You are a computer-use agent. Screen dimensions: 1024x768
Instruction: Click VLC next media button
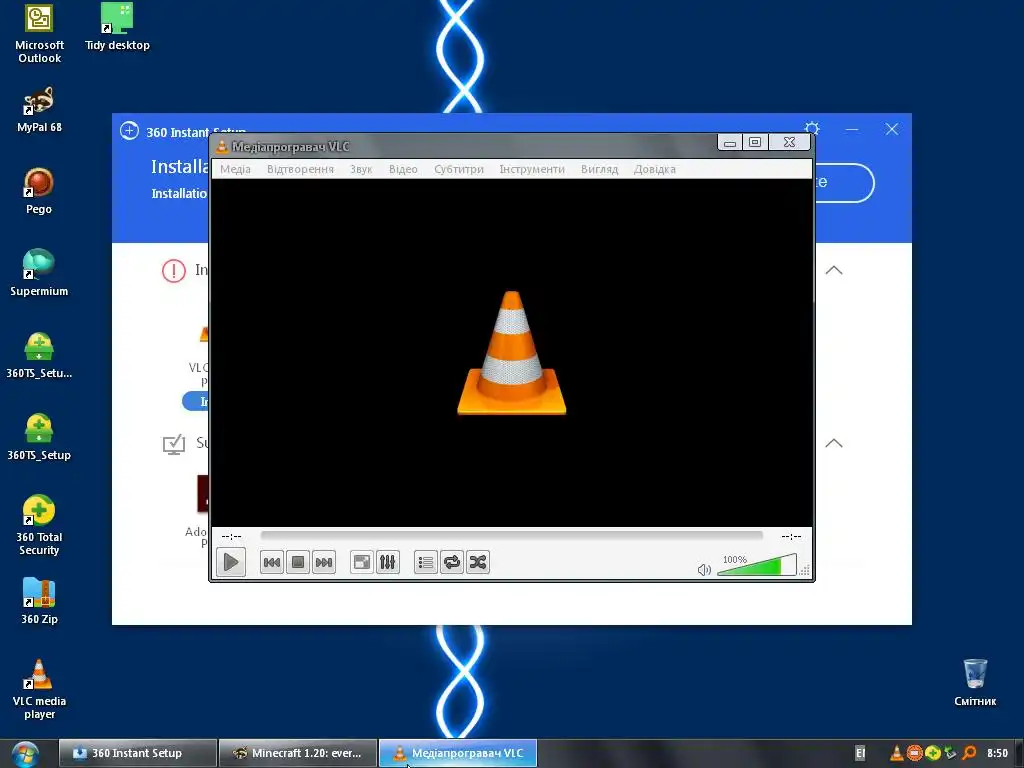[324, 562]
